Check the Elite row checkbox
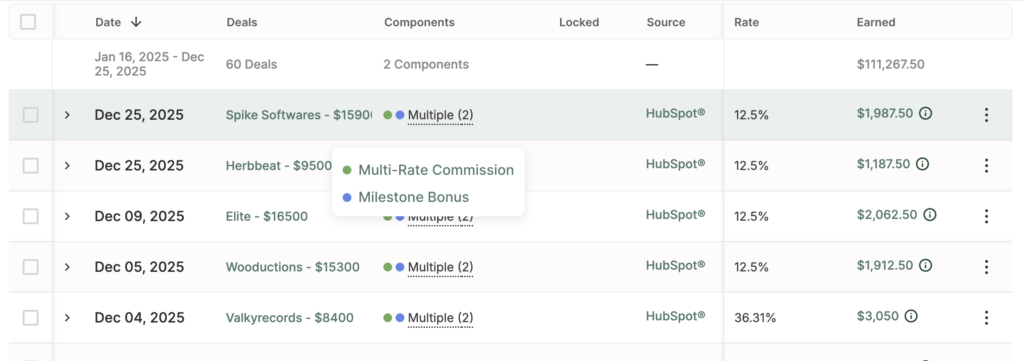The height and width of the screenshot is (361, 1024). pos(31,216)
